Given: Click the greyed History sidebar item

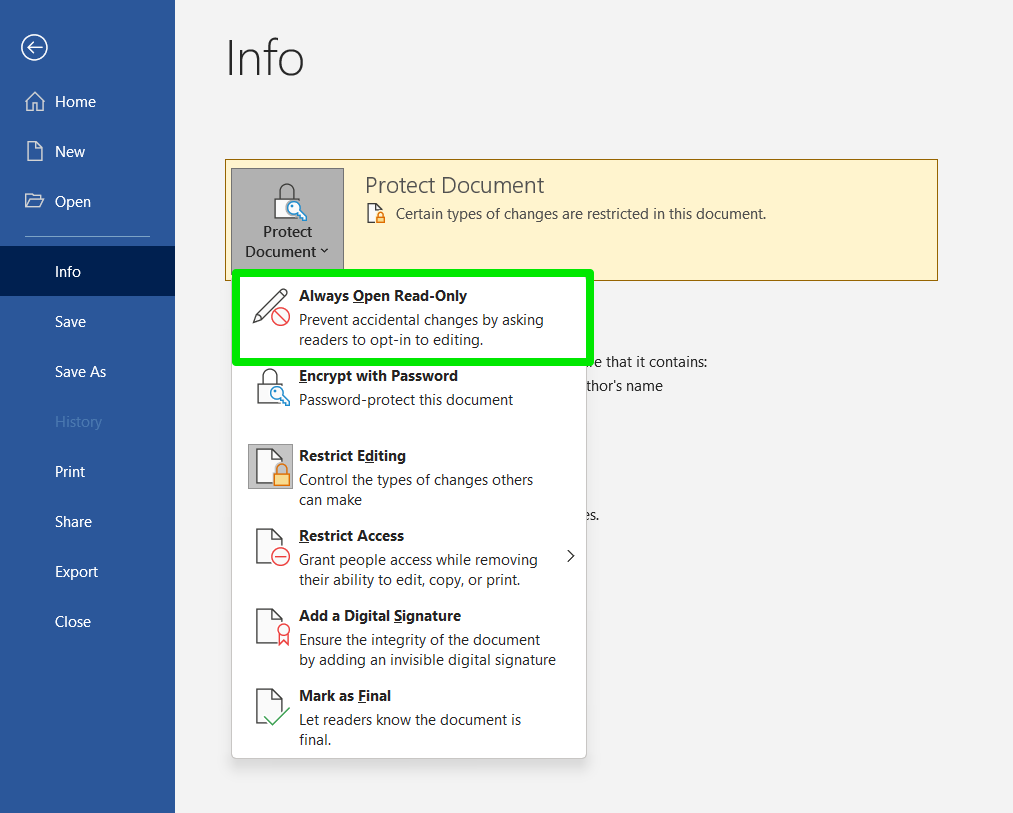Looking at the screenshot, I should point(87,421).
